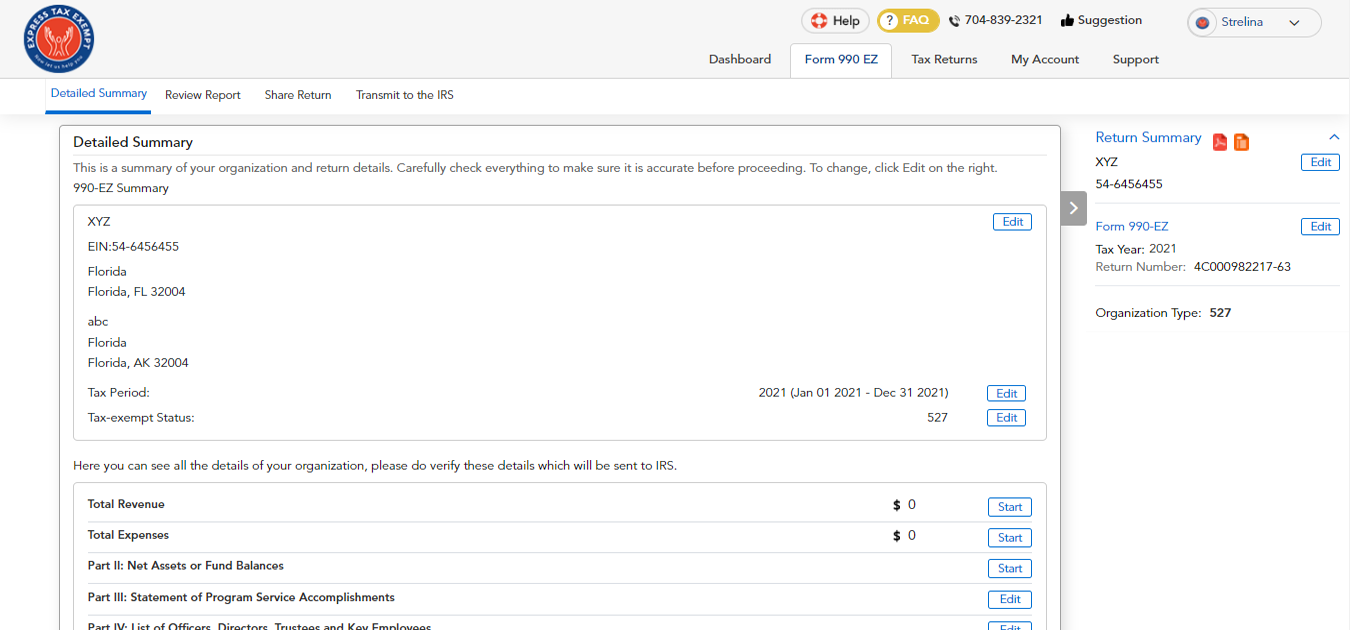The height and width of the screenshot is (630, 1350).
Task: Click the Strelina user avatar icon
Action: (1203, 23)
